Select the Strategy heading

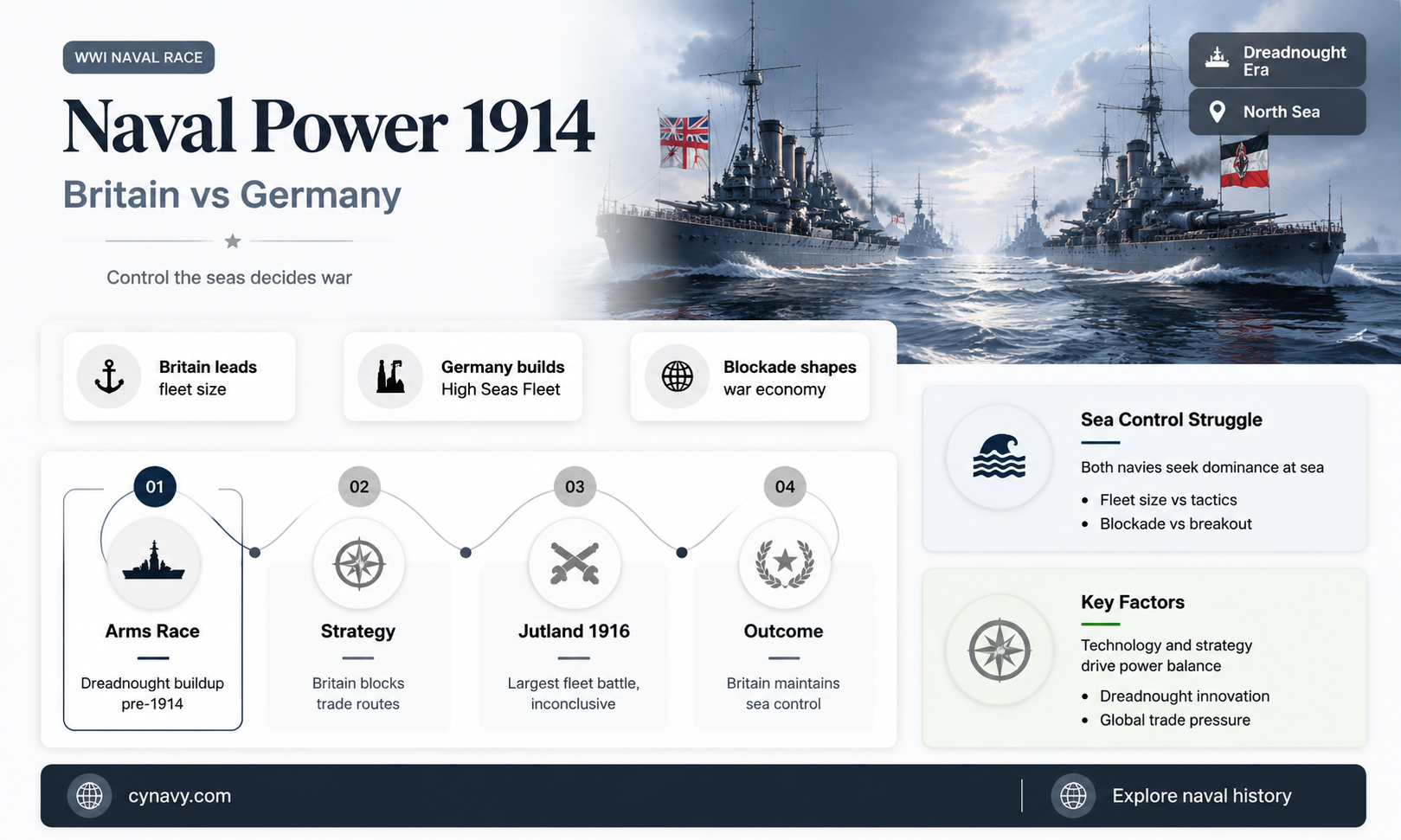coord(358,632)
